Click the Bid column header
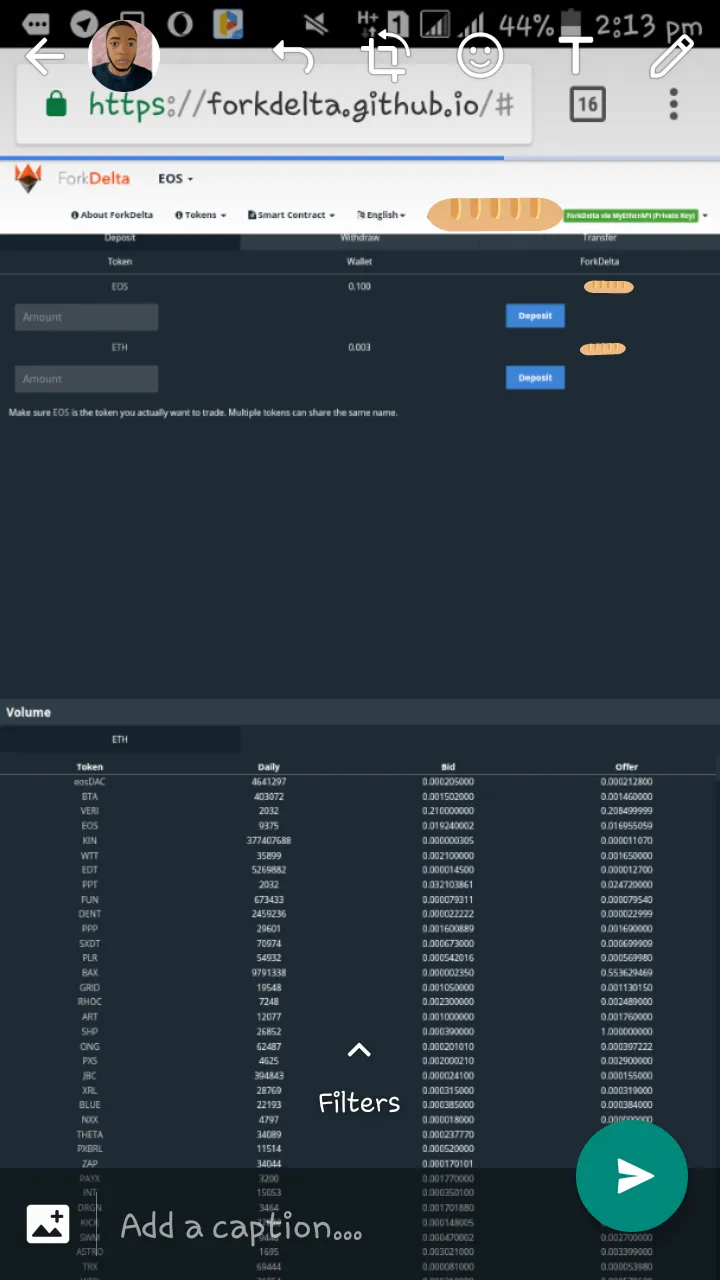Viewport: 720px width, 1280px height. pyautogui.click(x=448, y=767)
